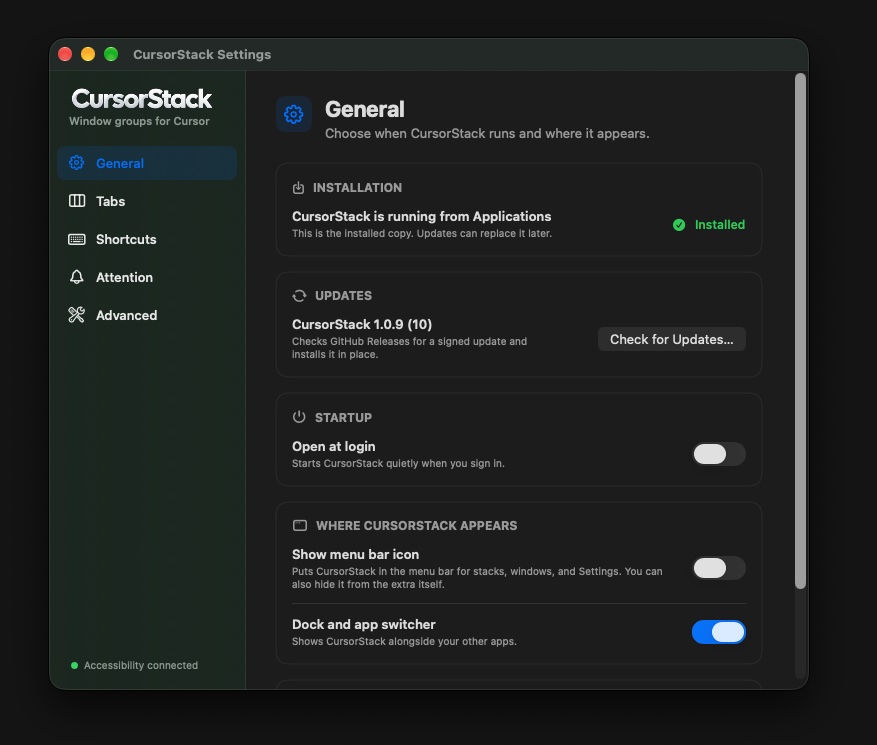Go to the Attention settings section

[x=147, y=277]
